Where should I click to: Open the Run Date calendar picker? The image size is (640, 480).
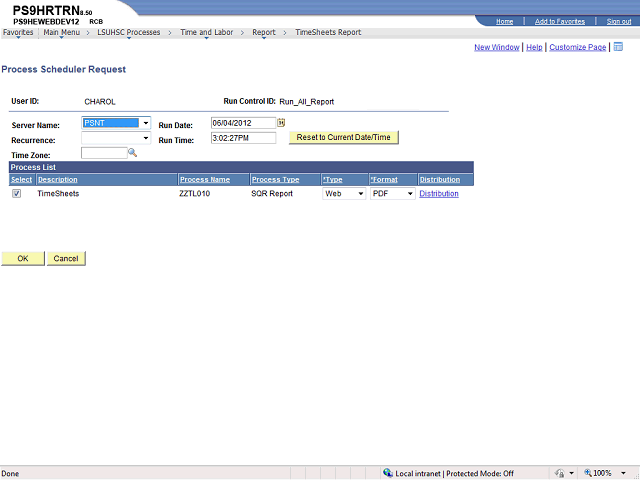tap(281, 123)
